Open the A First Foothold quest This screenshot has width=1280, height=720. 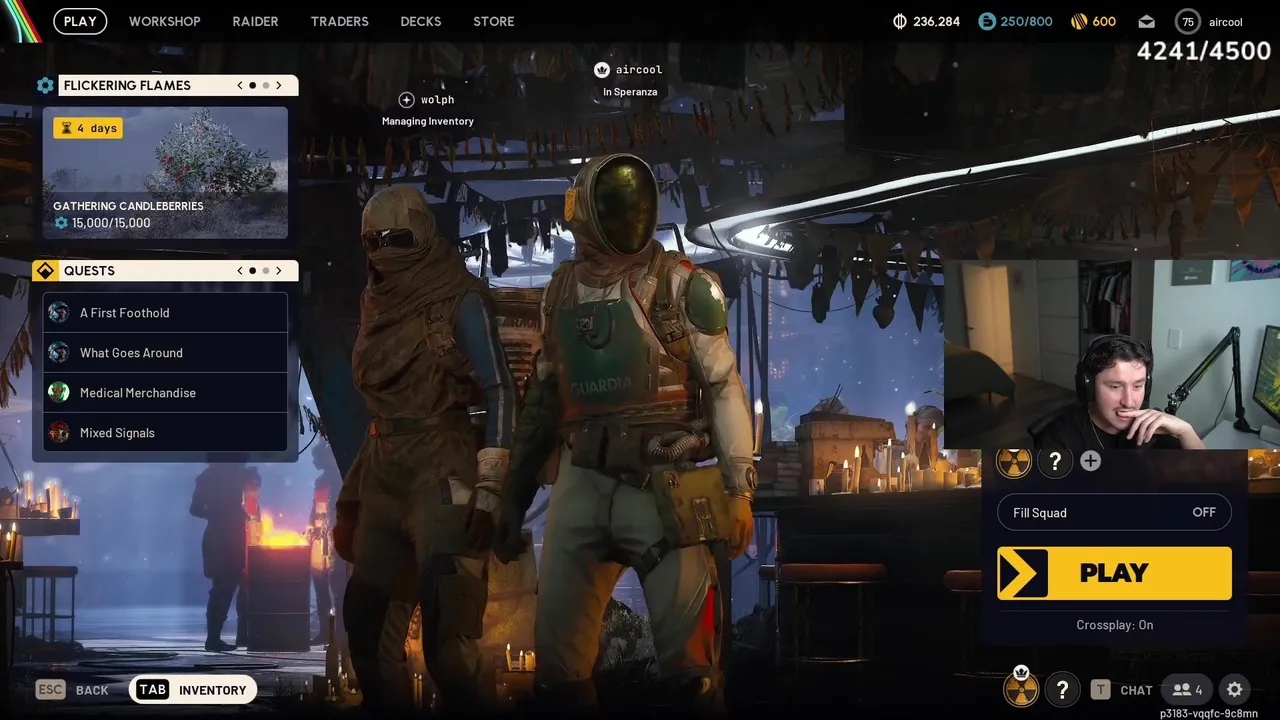[165, 313]
